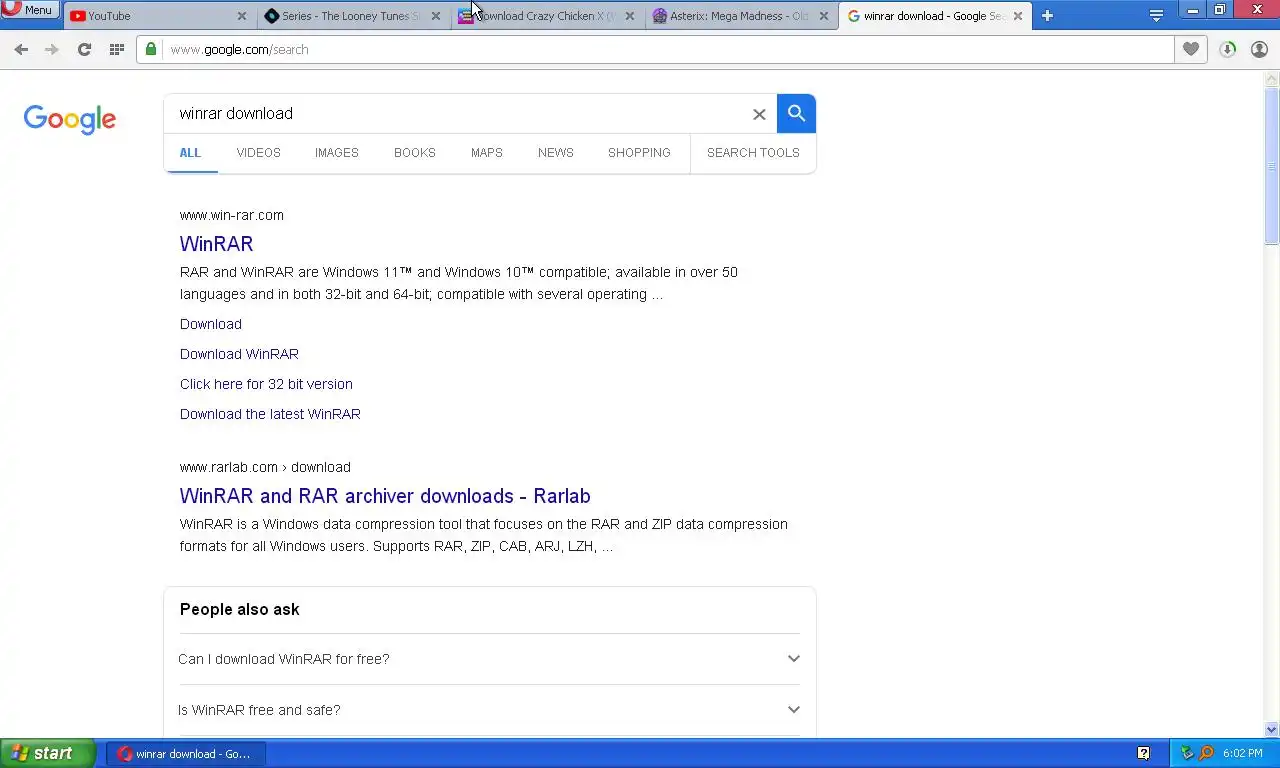Close the winrar download Google tab

[x=1017, y=16]
